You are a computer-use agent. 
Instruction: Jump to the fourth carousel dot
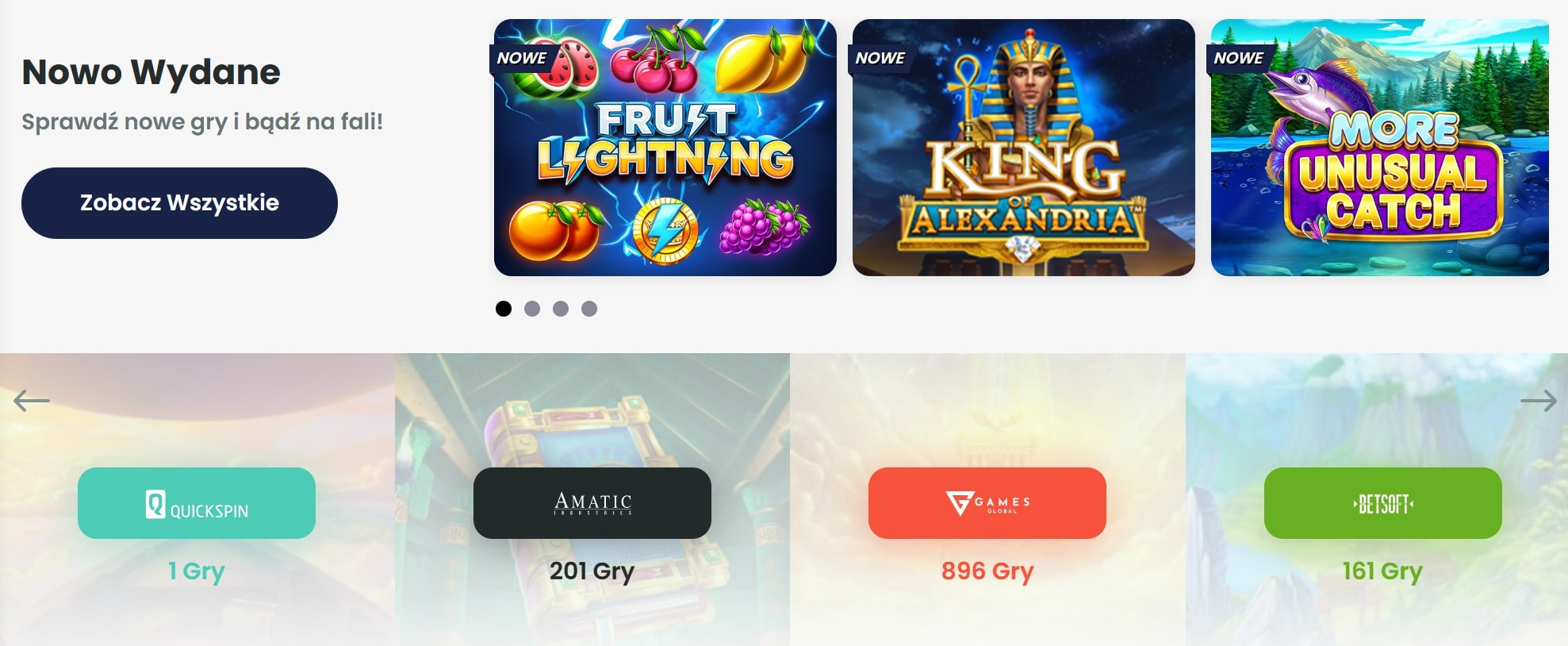click(x=589, y=309)
